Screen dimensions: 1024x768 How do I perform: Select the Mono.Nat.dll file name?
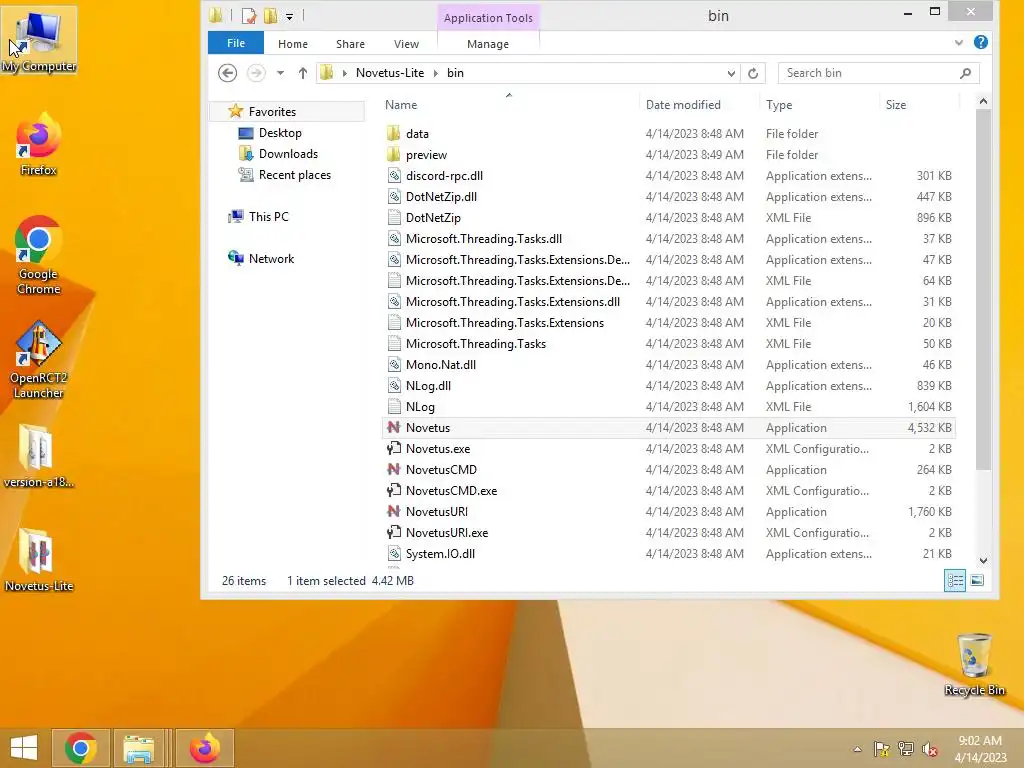(441, 365)
